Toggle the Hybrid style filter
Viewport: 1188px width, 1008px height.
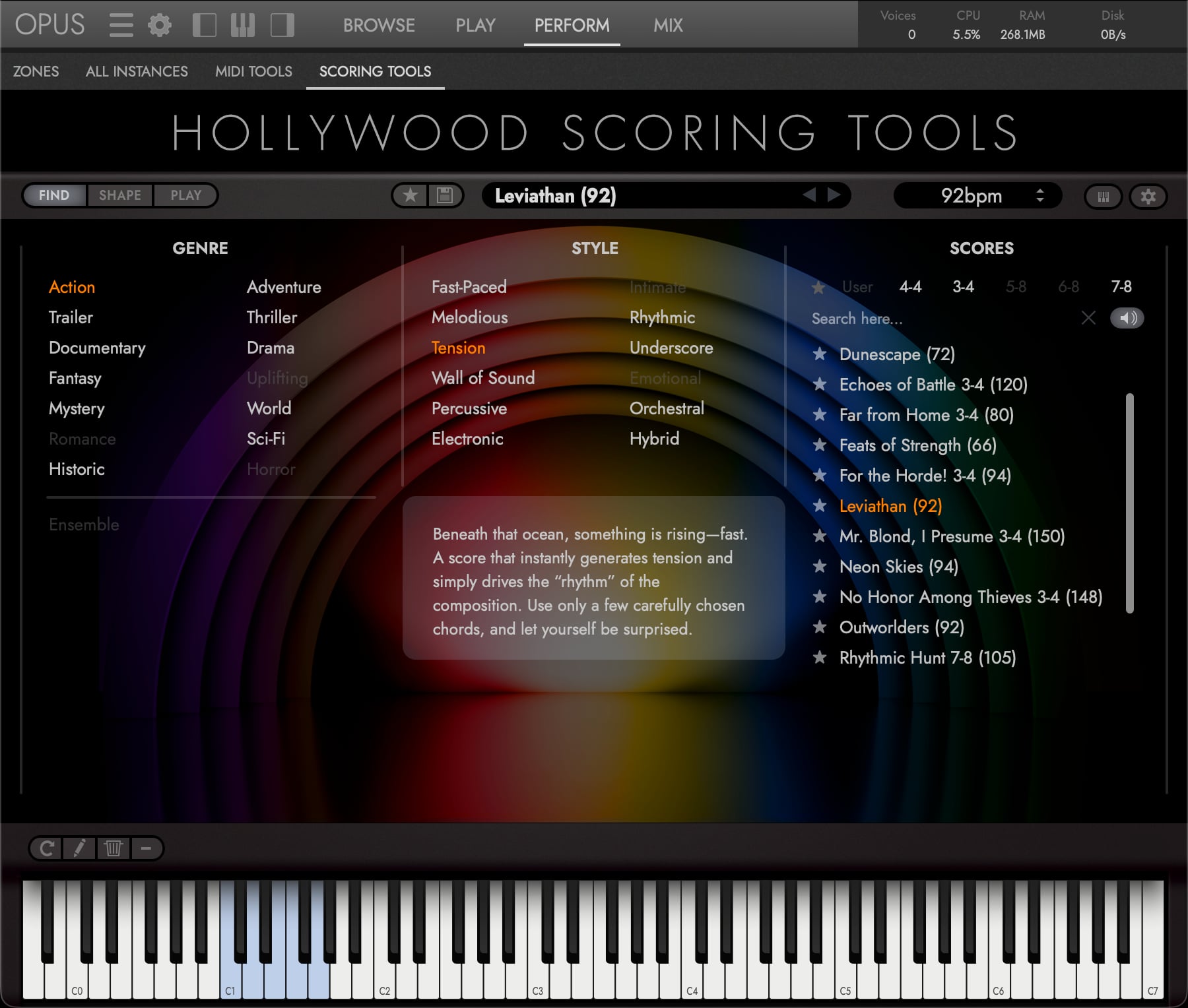pos(654,439)
